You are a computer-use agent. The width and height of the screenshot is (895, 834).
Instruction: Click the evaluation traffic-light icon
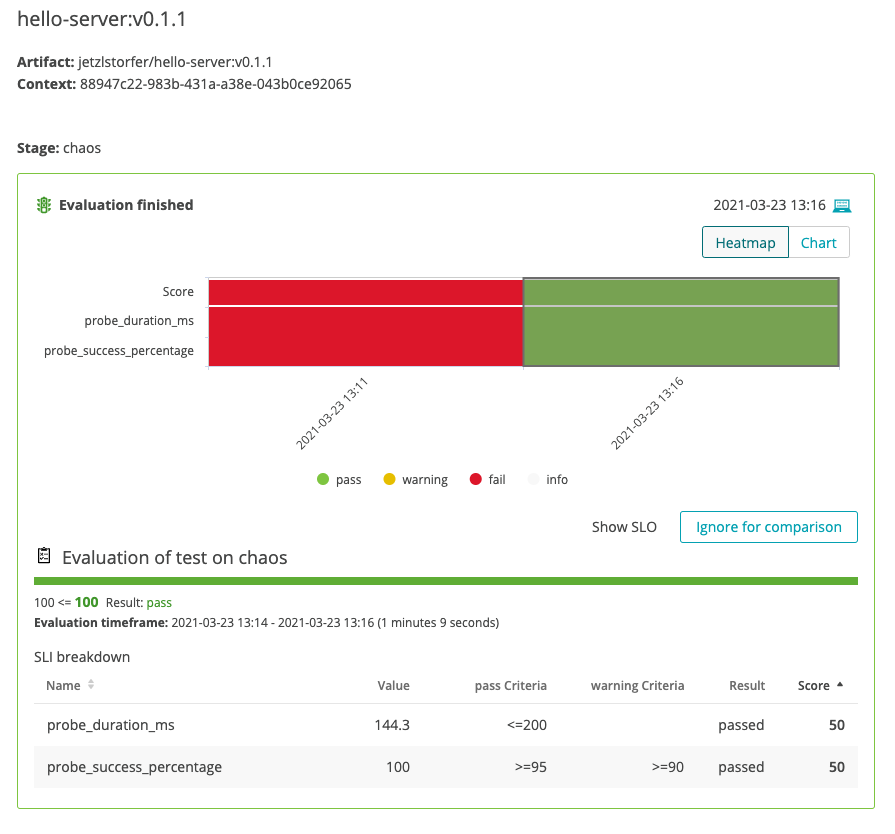pos(44,205)
